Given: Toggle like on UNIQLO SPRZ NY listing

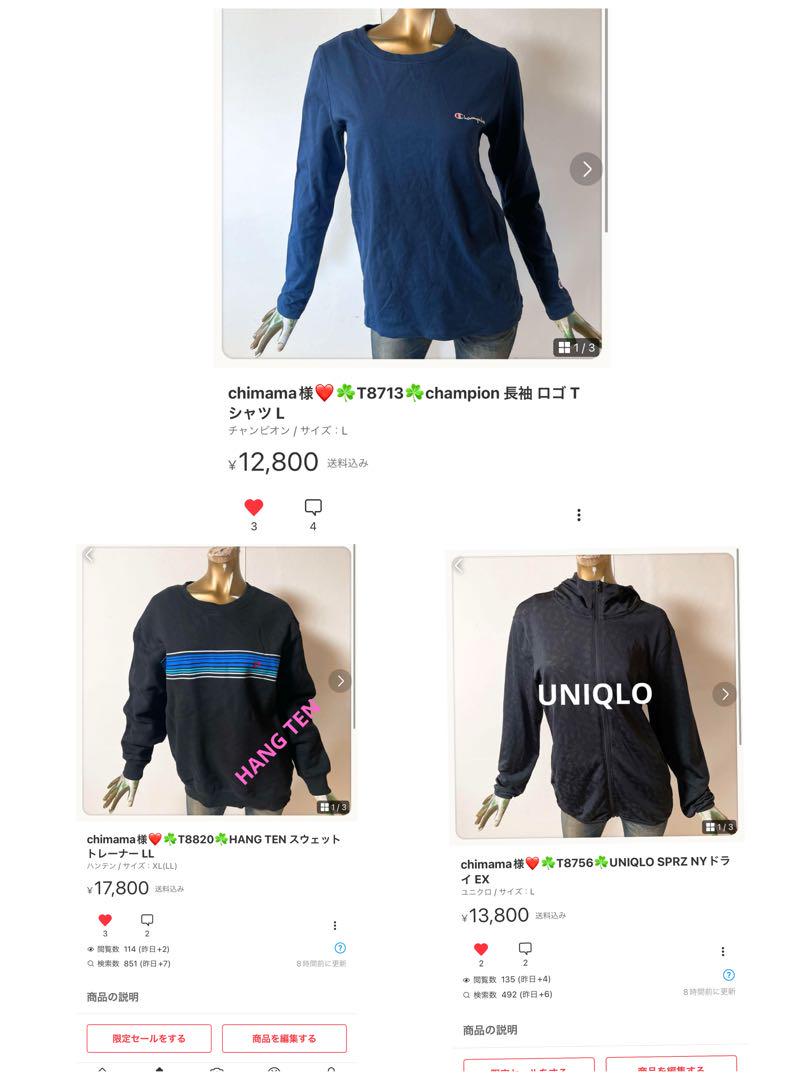Looking at the screenshot, I should [481, 948].
